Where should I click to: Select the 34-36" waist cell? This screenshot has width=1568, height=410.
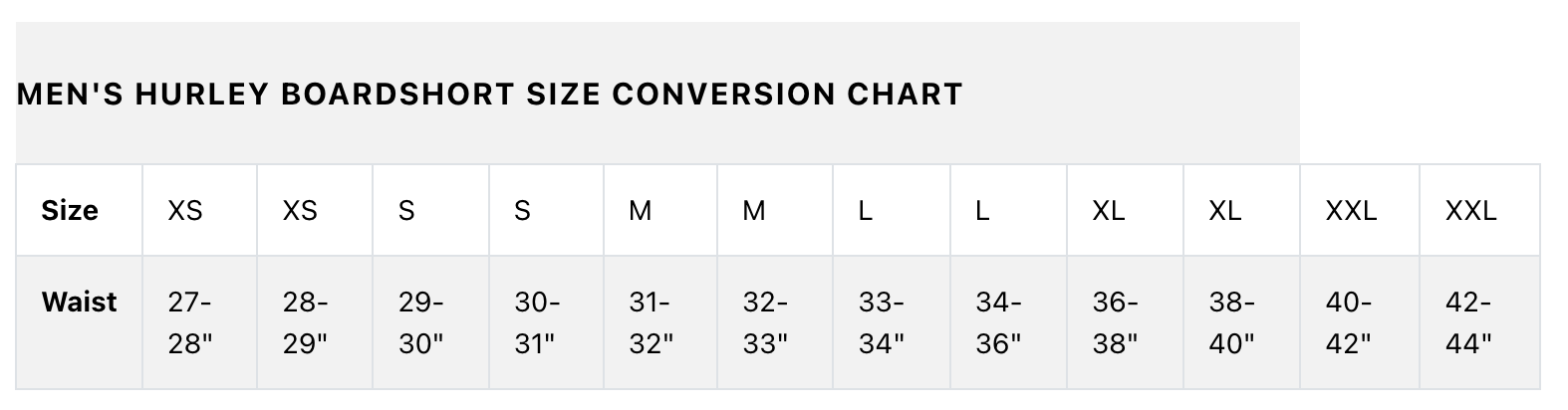pyautogui.click(x=1009, y=322)
